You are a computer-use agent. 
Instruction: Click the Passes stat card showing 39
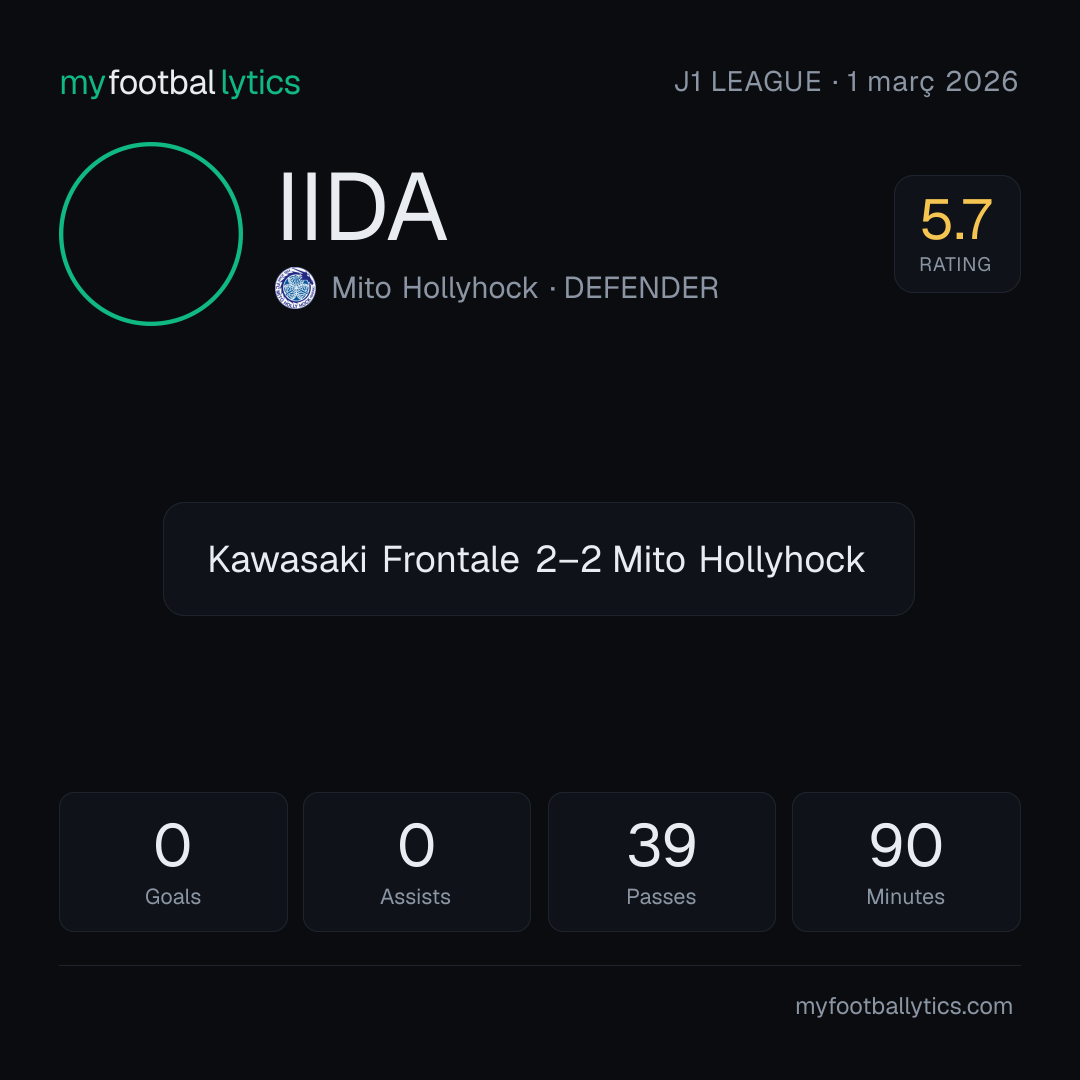point(661,862)
